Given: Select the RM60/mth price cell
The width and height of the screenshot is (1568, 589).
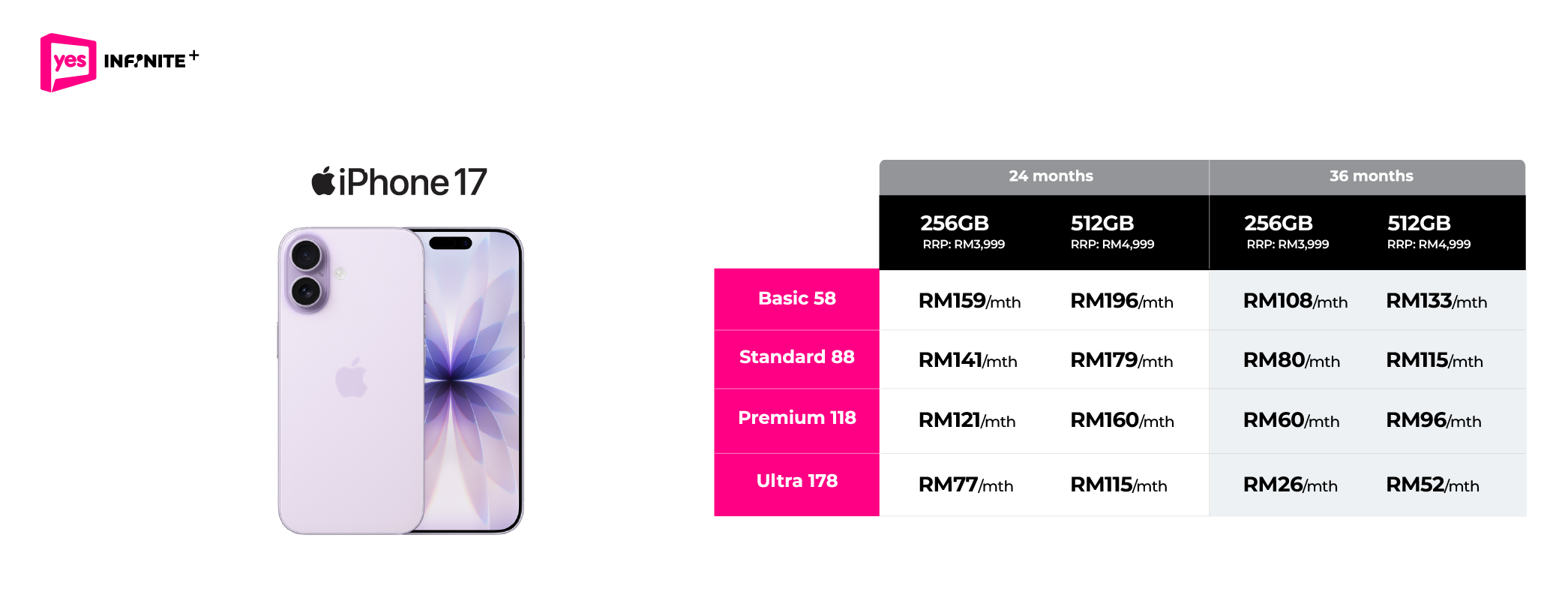Looking at the screenshot, I should point(1291,420).
